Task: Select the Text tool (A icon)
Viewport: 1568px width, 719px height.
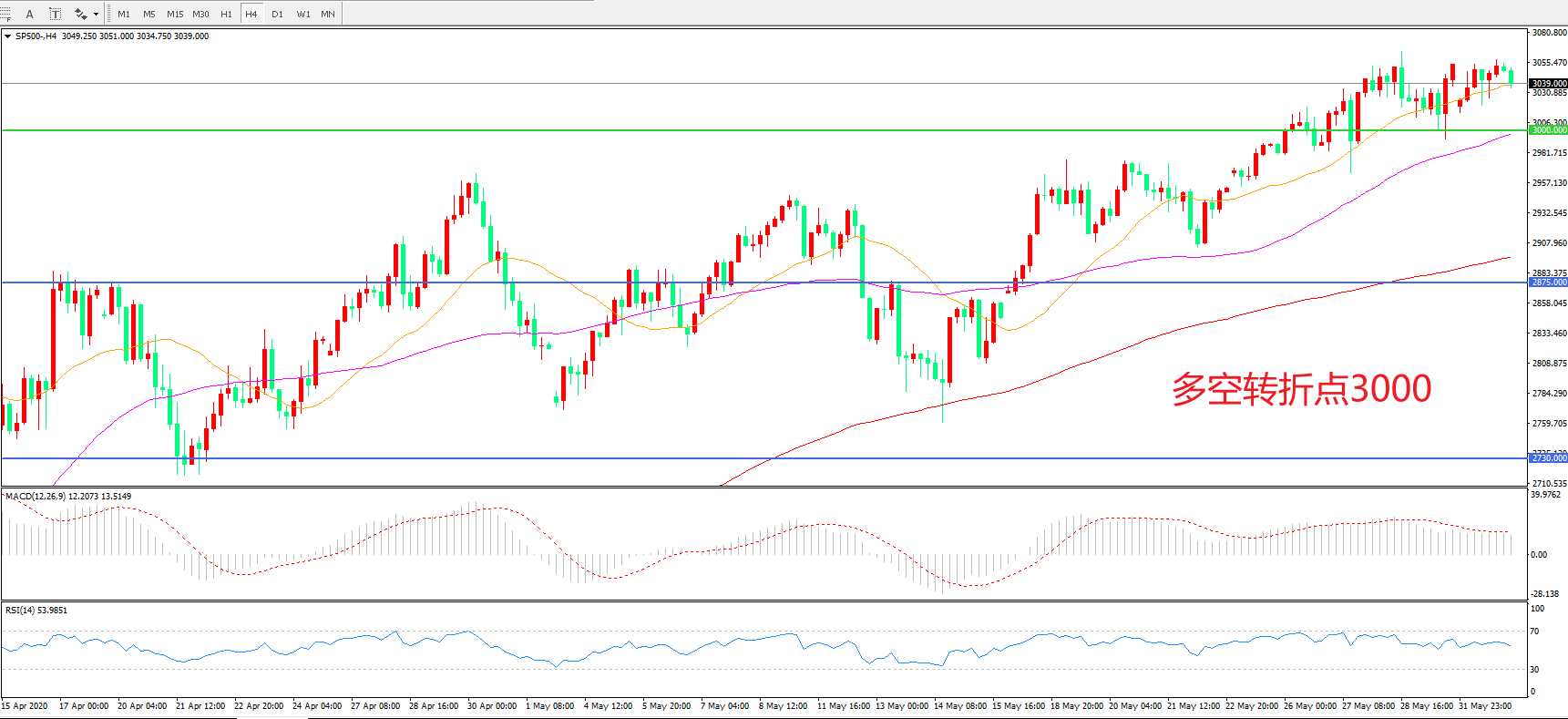Action: (x=29, y=14)
